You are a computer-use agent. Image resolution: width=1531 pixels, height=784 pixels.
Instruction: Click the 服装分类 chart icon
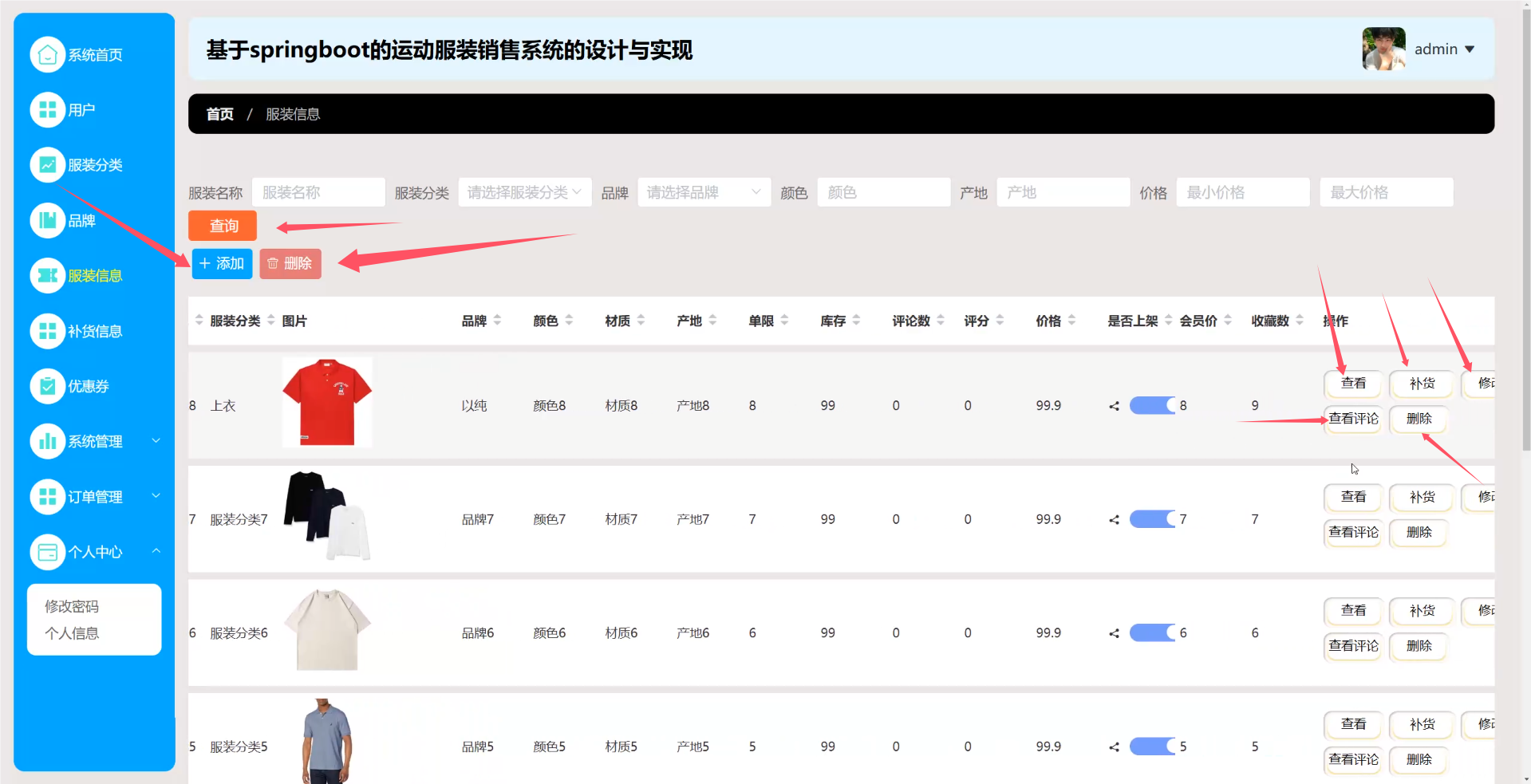(47, 165)
